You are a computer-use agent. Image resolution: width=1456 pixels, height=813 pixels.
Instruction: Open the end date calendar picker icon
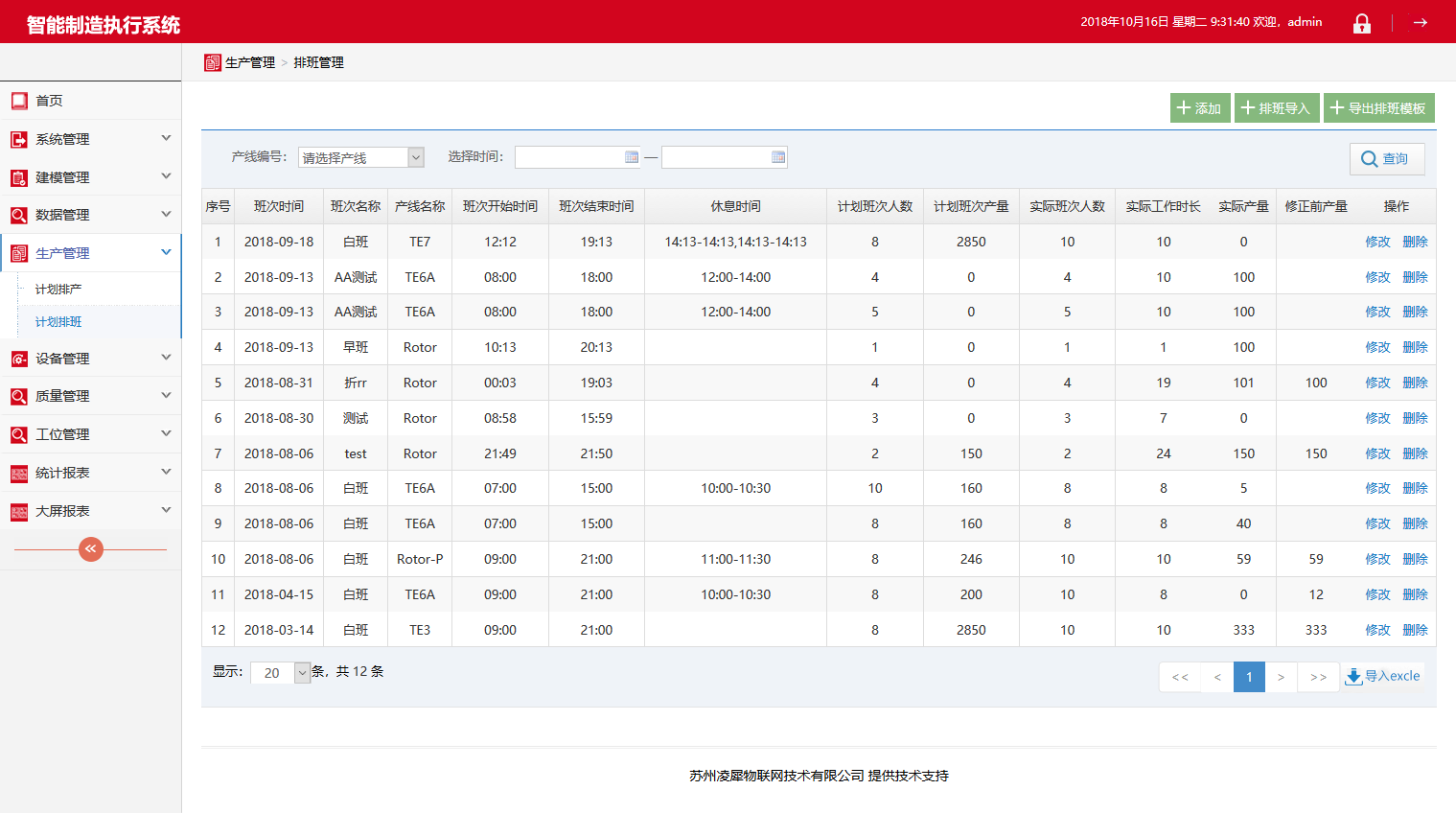(777, 157)
